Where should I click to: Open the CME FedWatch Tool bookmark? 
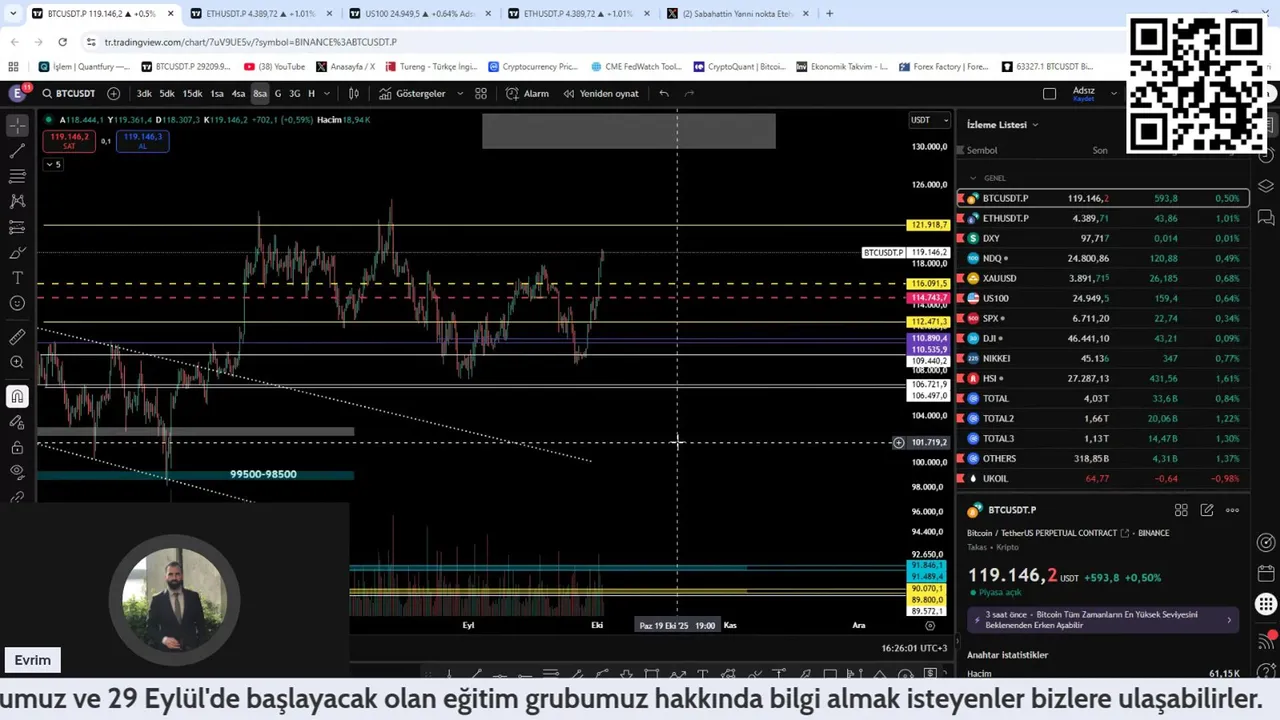(636, 67)
